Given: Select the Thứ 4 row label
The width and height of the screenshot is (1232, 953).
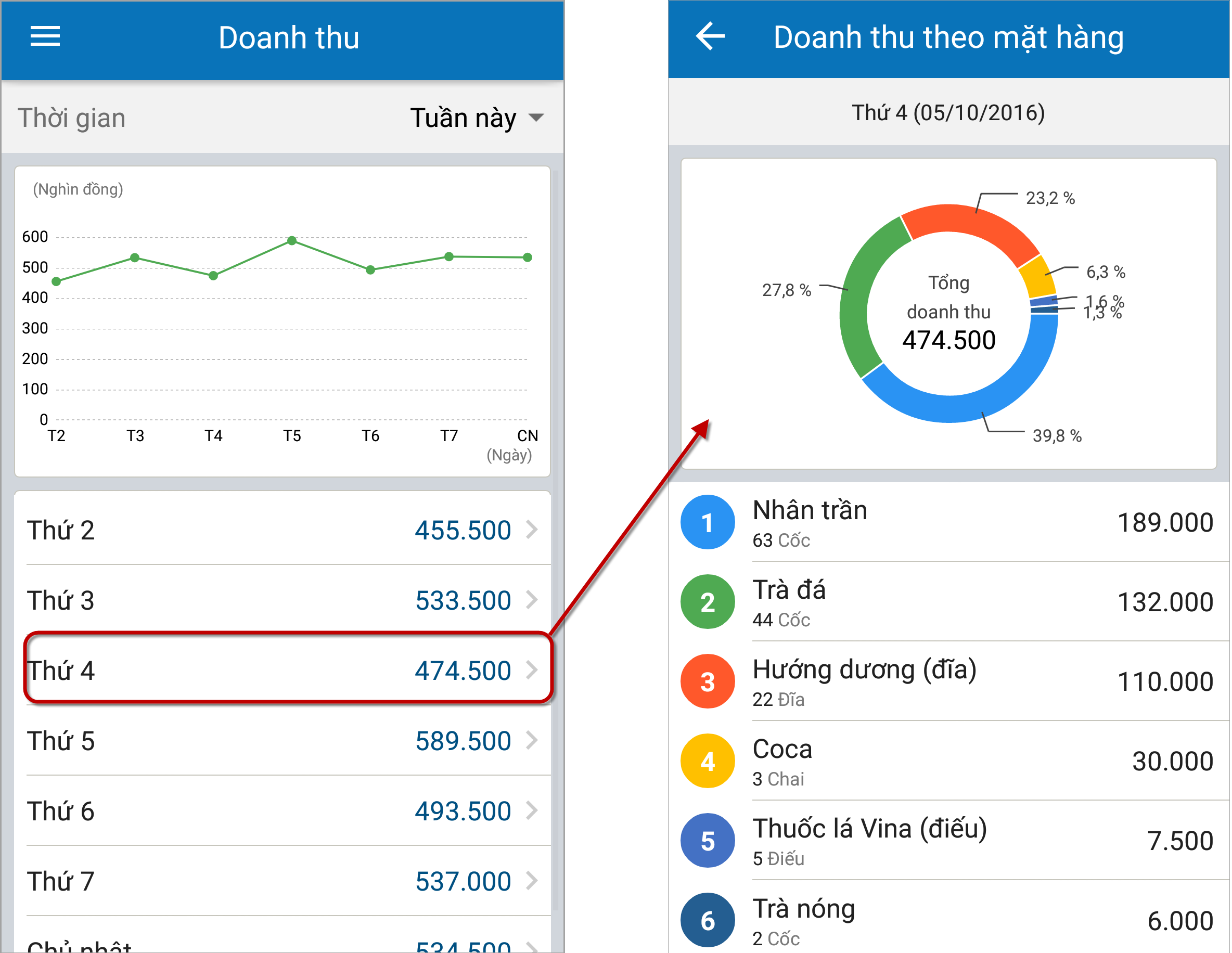Looking at the screenshot, I should (61, 671).
